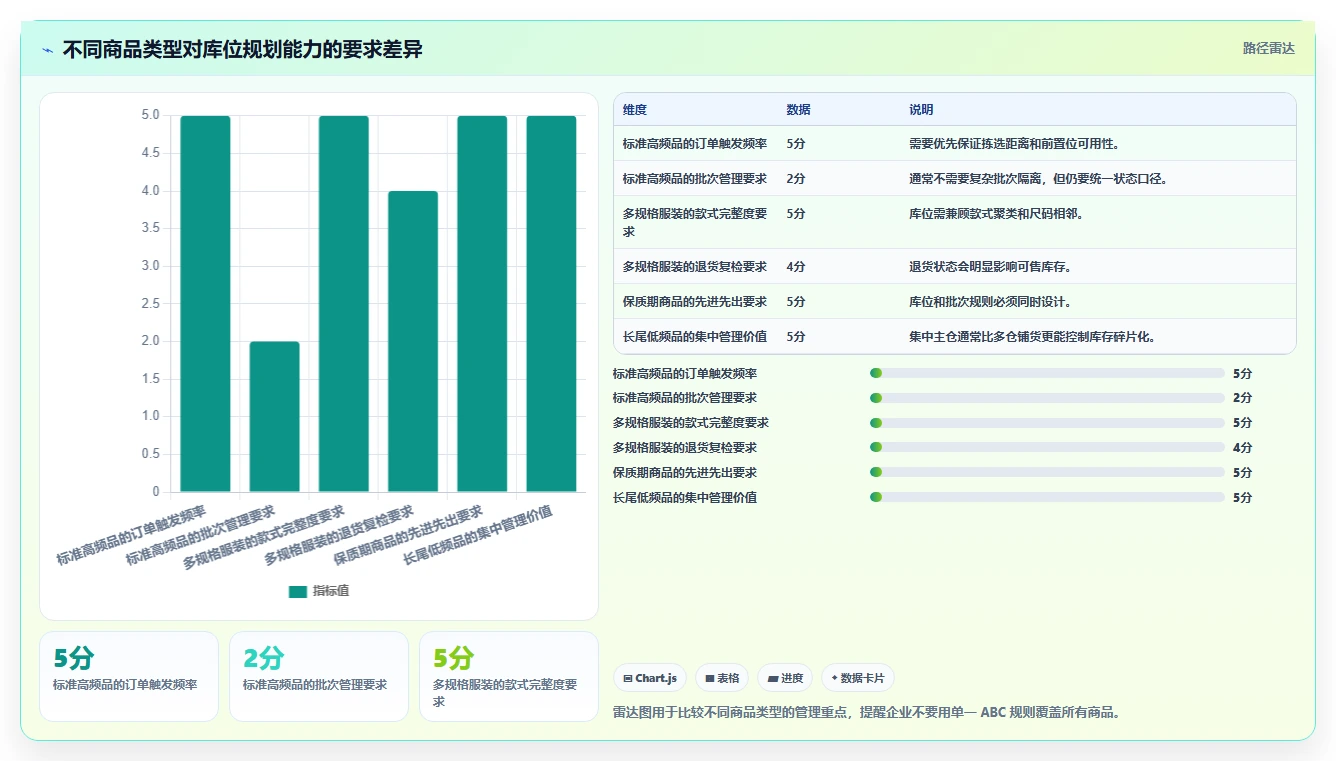Click the chart bar for 多规格服装的款式完整度要求

point(344,304)
